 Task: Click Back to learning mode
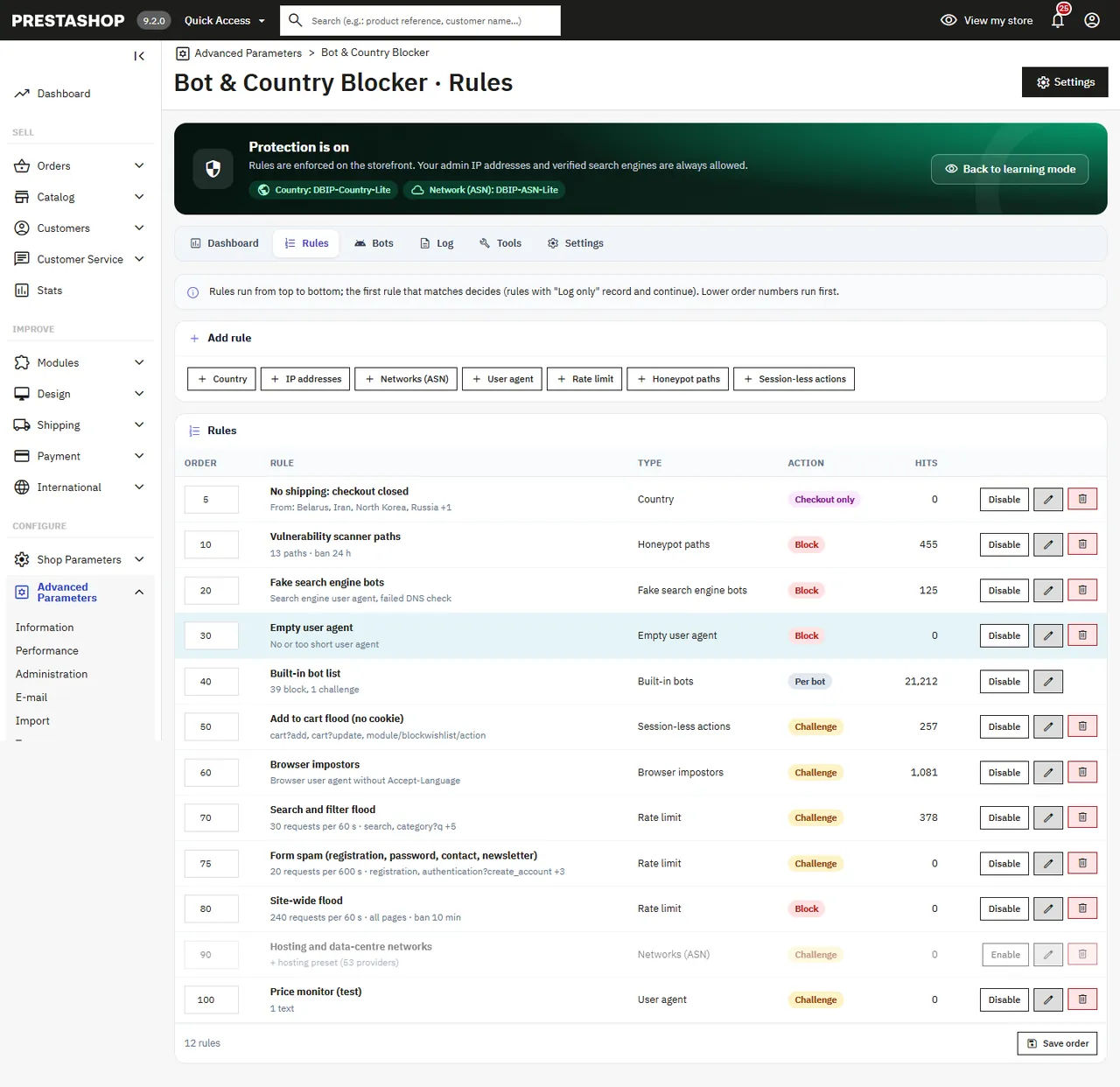1010,169
